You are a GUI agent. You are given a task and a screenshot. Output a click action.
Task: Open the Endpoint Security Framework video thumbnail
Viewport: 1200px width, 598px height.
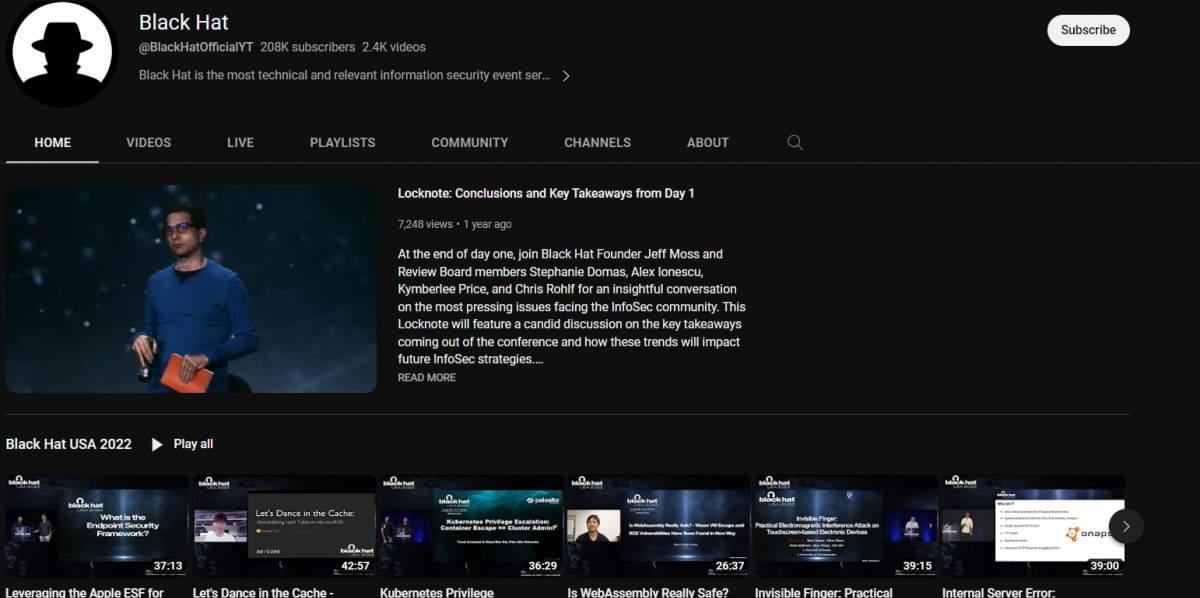tap(97, 526)
